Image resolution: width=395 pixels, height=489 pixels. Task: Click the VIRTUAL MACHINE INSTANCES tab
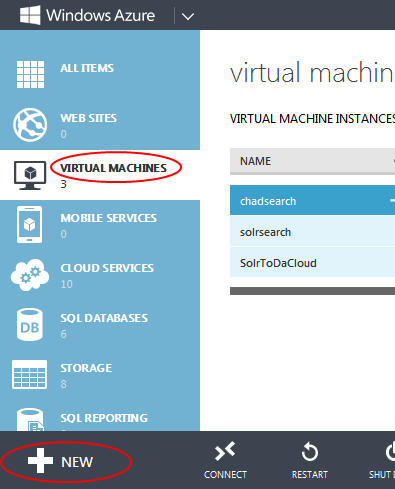(312, 119)
